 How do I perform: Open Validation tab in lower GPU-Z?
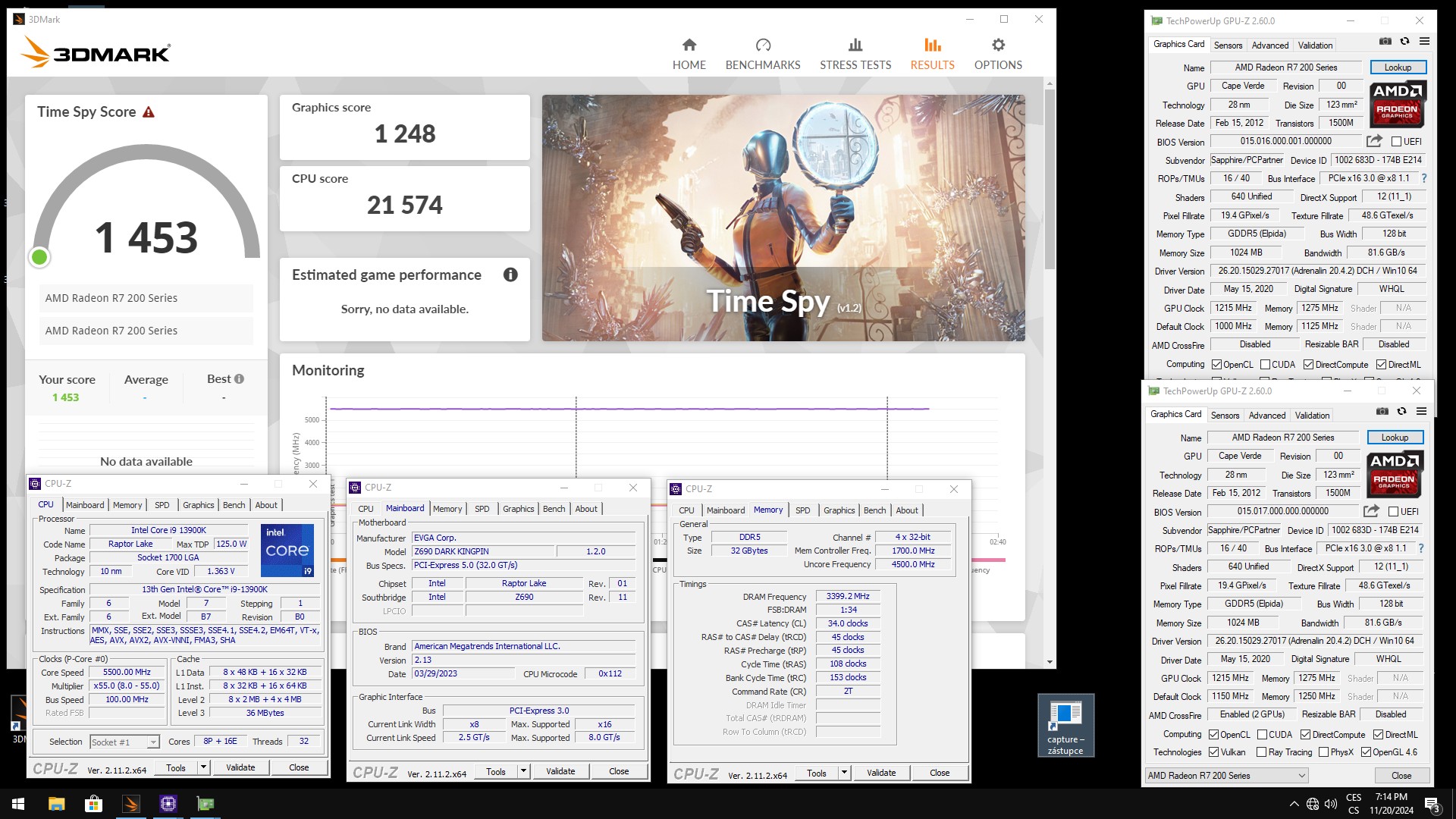[1312, 416]
